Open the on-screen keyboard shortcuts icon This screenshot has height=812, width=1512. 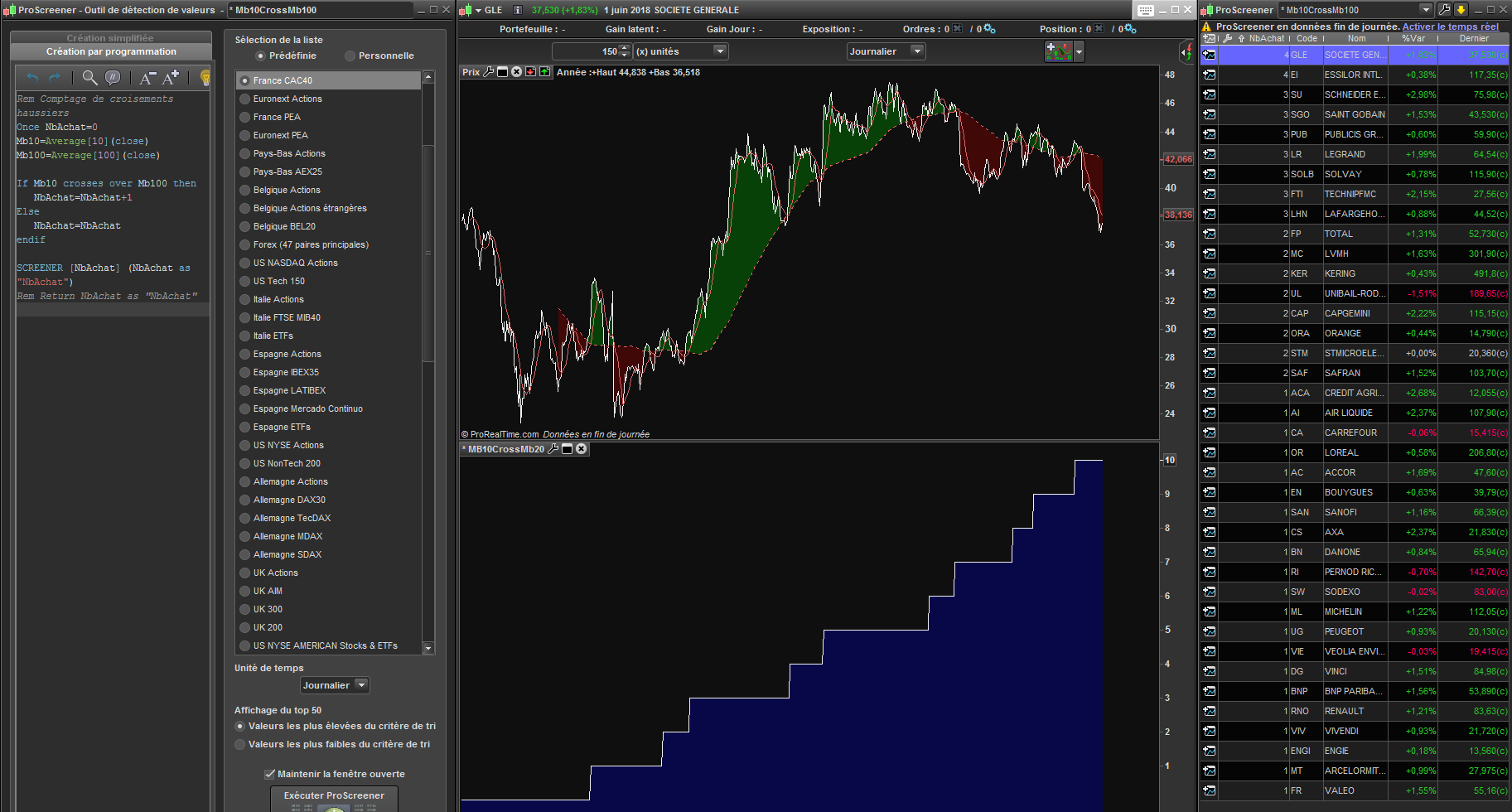point(1146,10)
